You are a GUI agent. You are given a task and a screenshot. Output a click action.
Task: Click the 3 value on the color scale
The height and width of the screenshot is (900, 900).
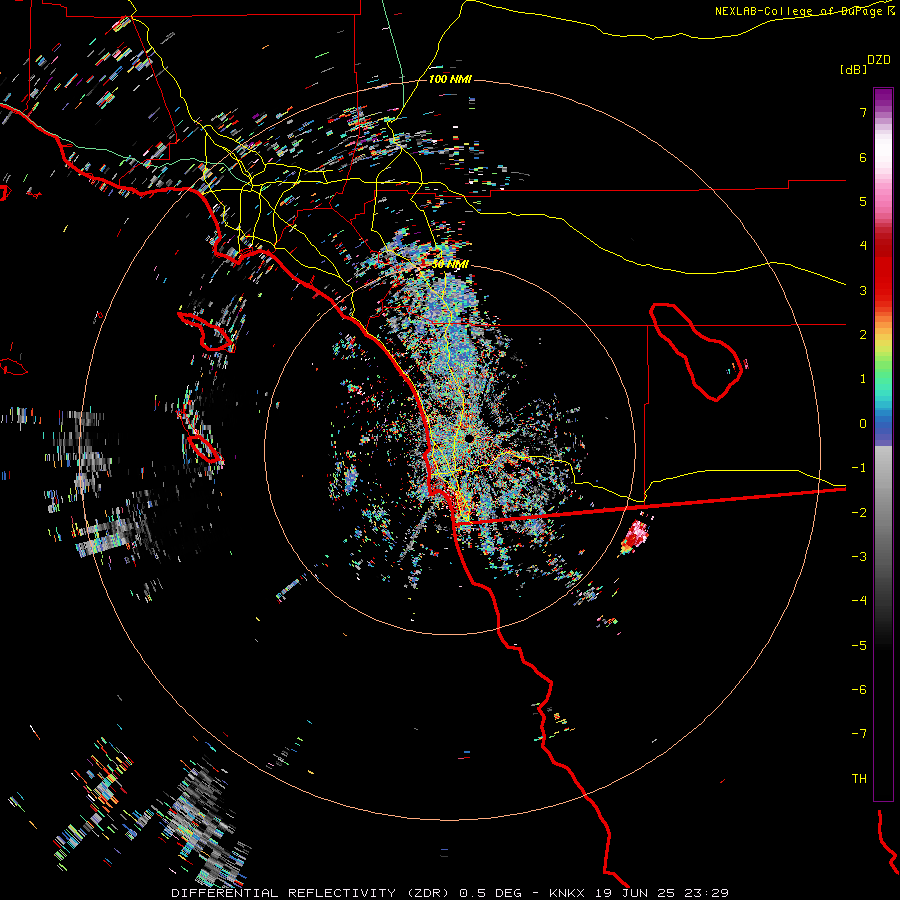[863, 290]
